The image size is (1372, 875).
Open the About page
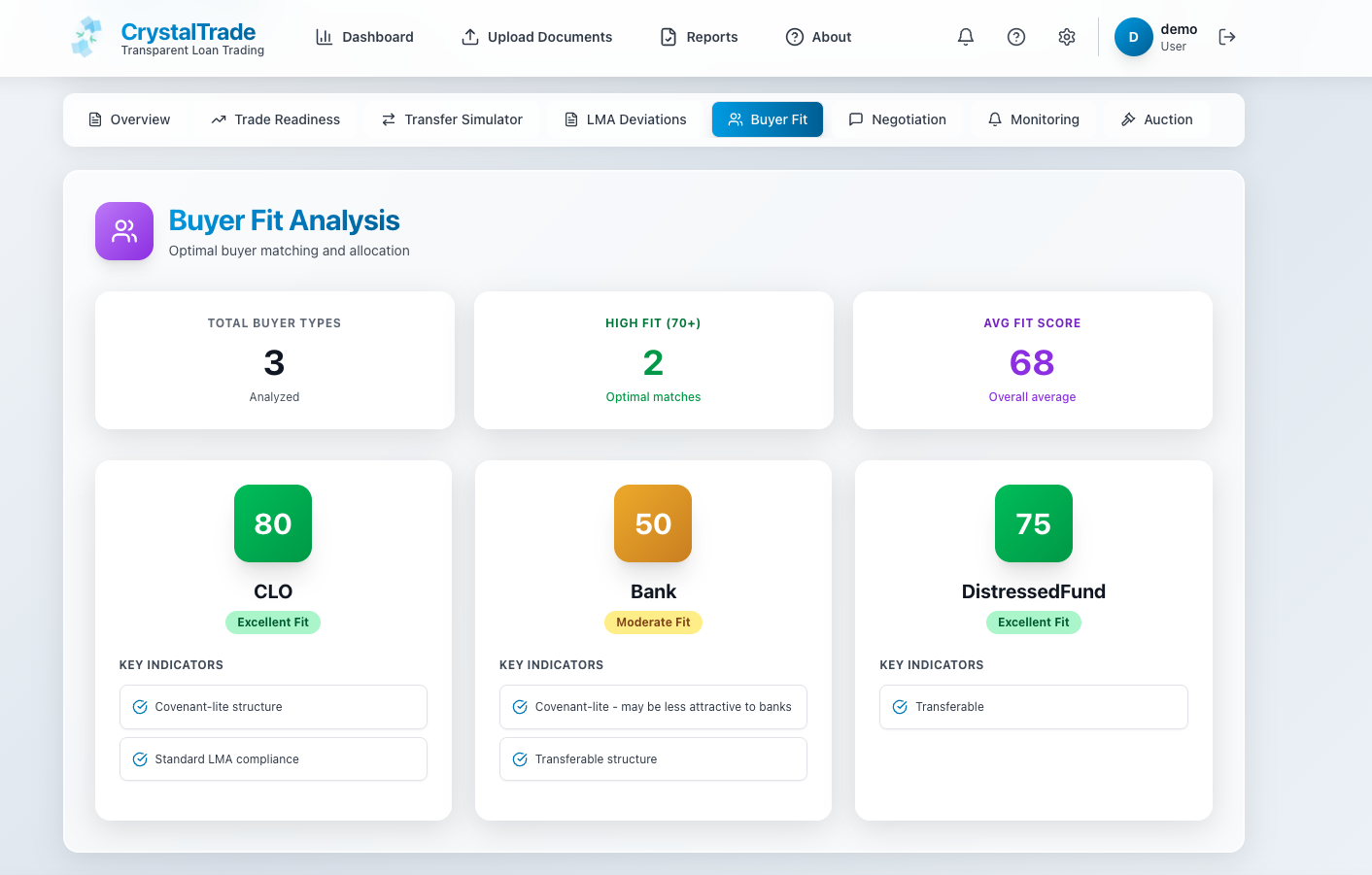(x=818, y=37)
